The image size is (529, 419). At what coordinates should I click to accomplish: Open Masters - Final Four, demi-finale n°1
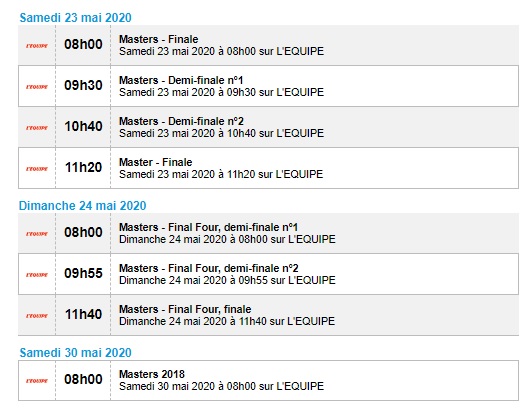[208, 227]
